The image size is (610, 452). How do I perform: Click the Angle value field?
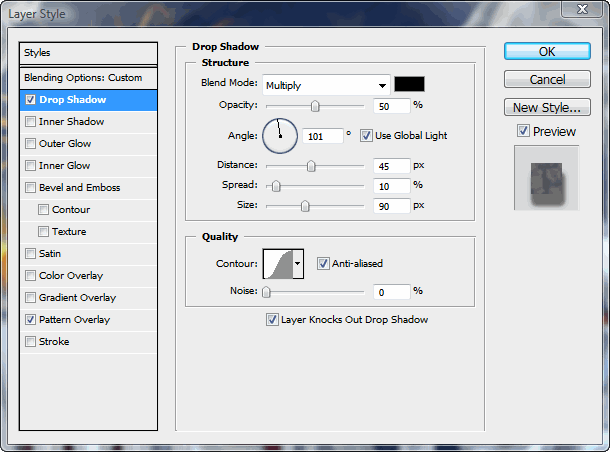(323, 136)
